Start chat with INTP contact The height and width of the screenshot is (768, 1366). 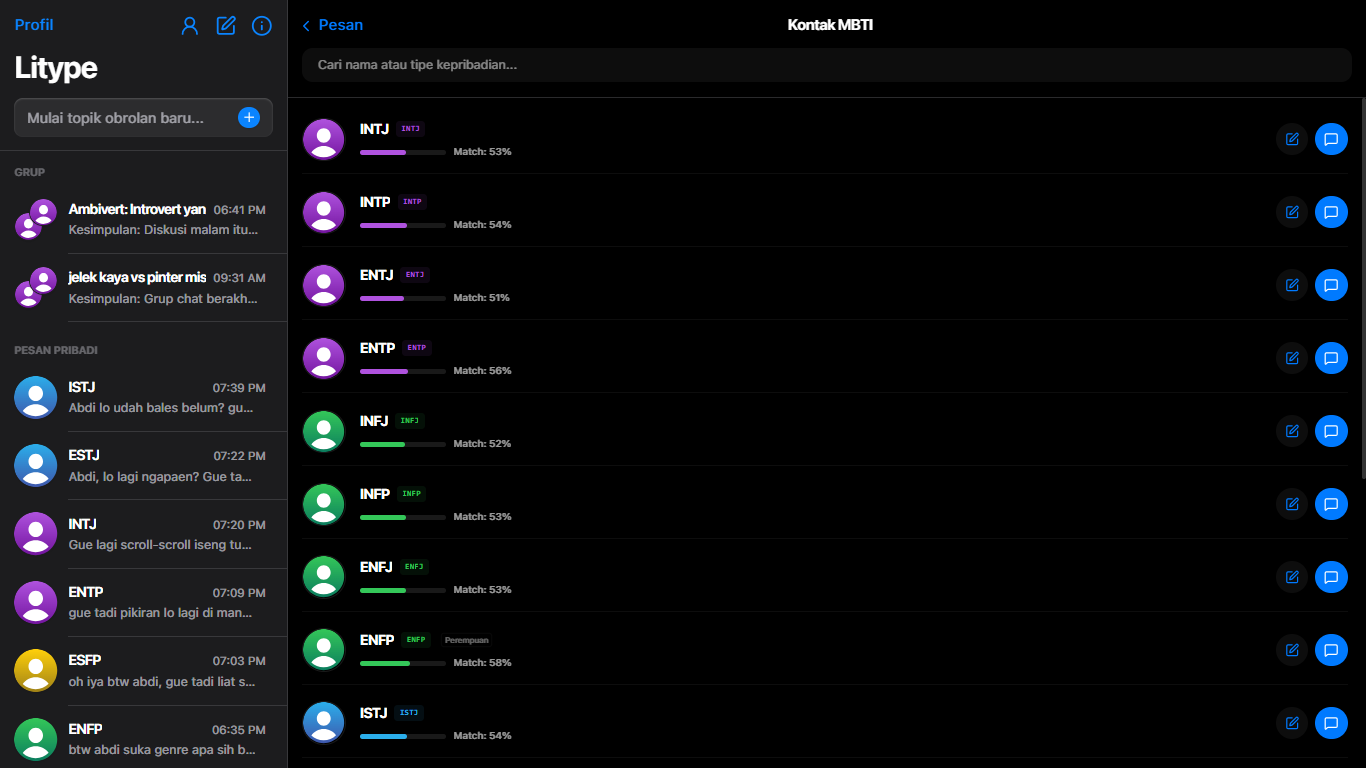pos(1331,212)
